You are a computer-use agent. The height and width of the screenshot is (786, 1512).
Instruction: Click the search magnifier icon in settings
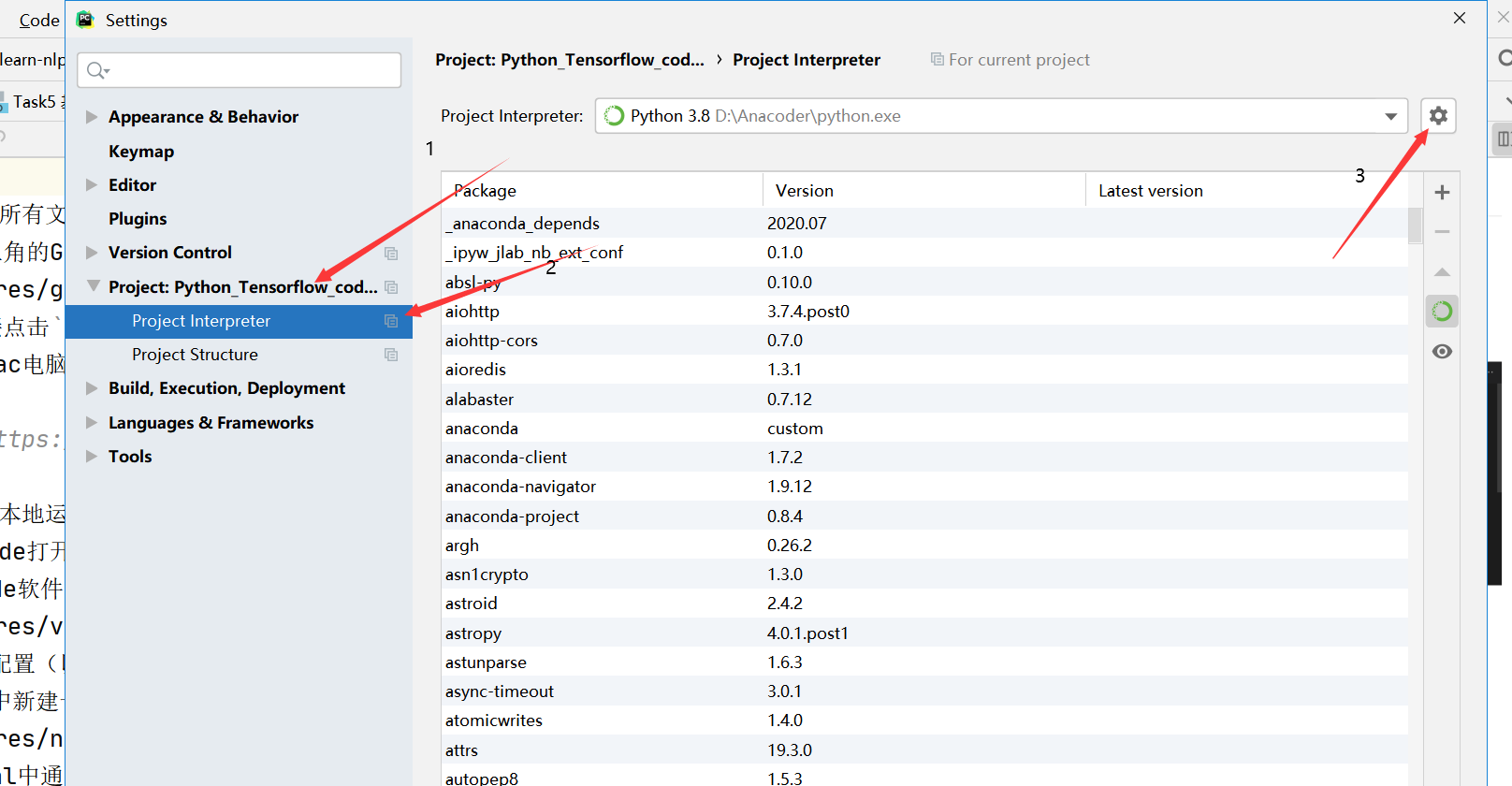coord(97,70)
